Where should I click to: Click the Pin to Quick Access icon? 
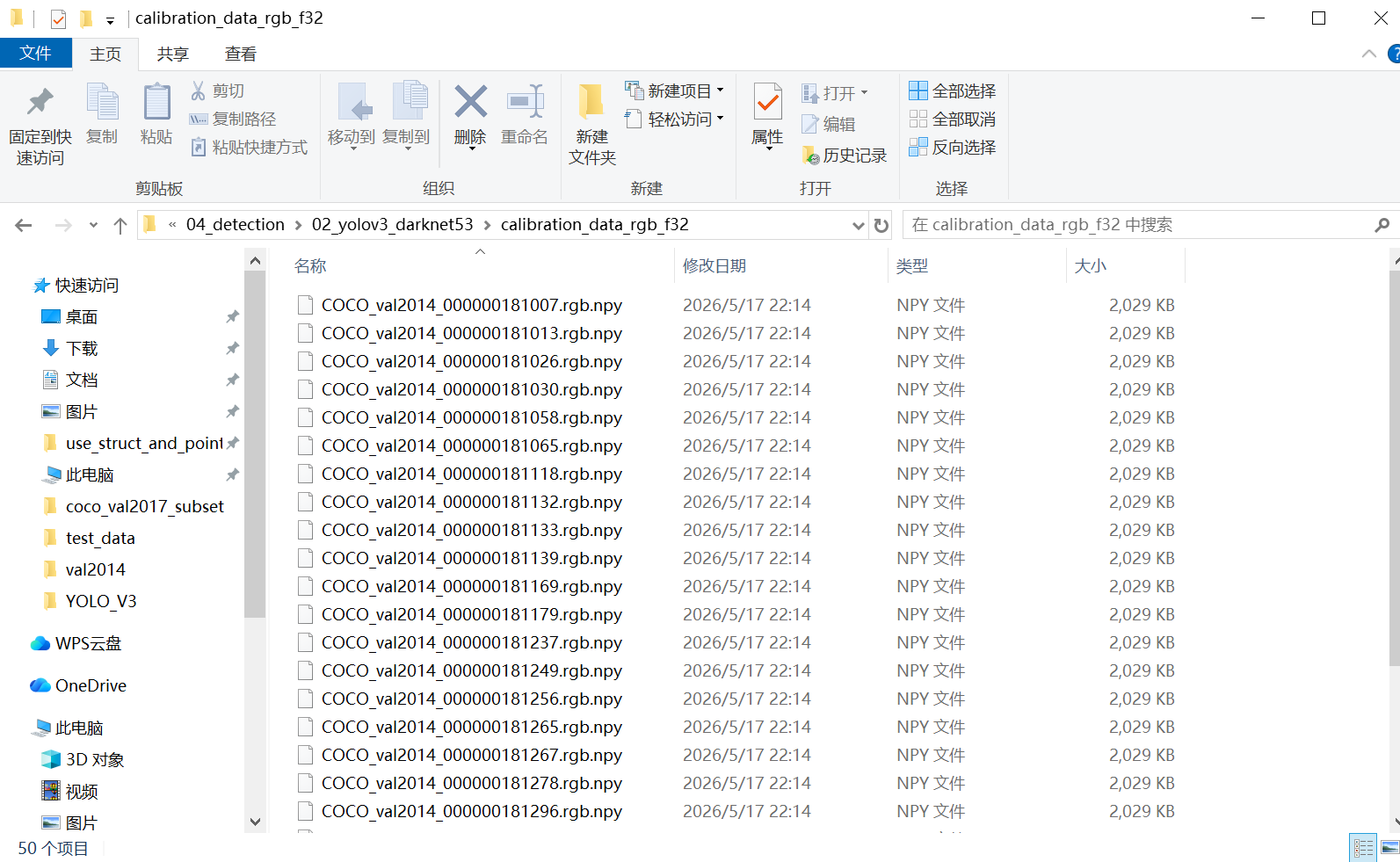(x=40, y=102)
